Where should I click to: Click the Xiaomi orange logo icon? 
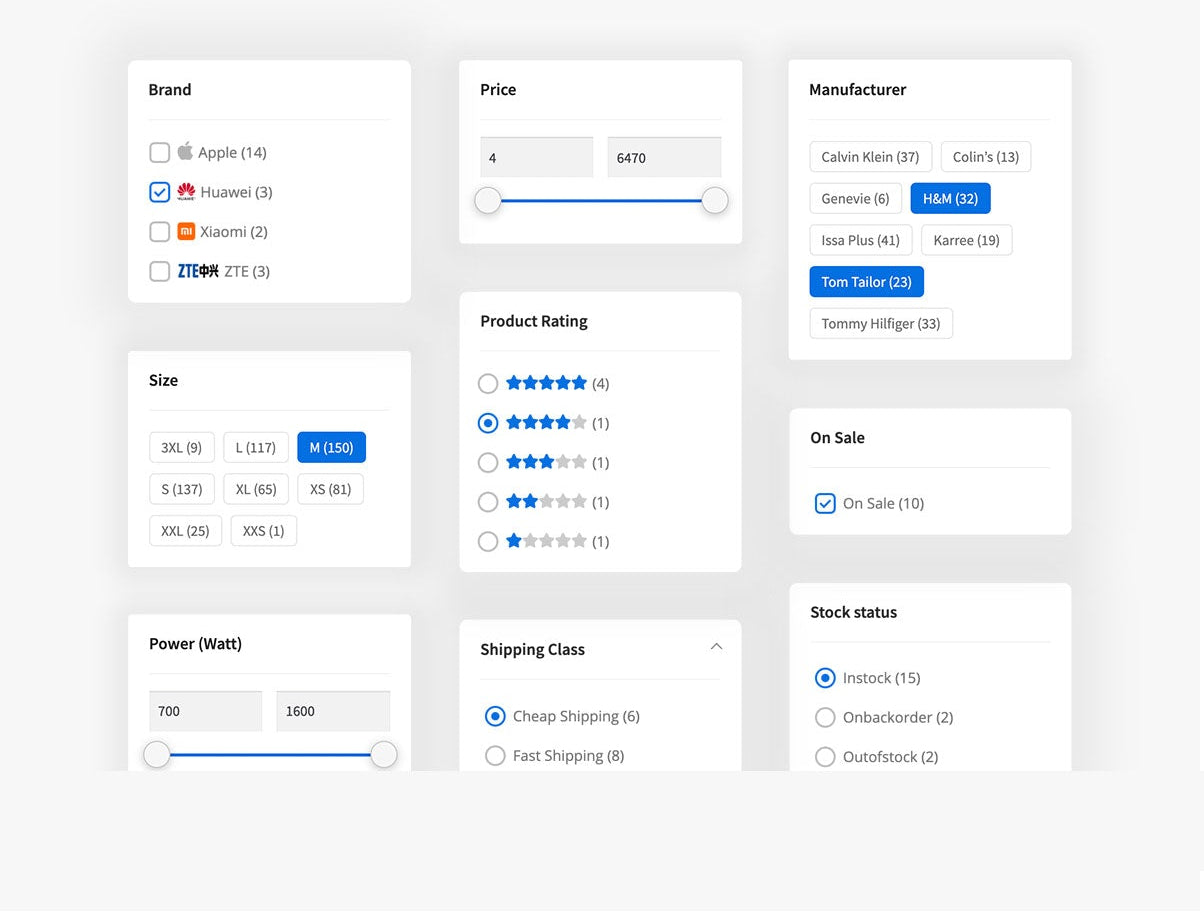tap(186, 231)
